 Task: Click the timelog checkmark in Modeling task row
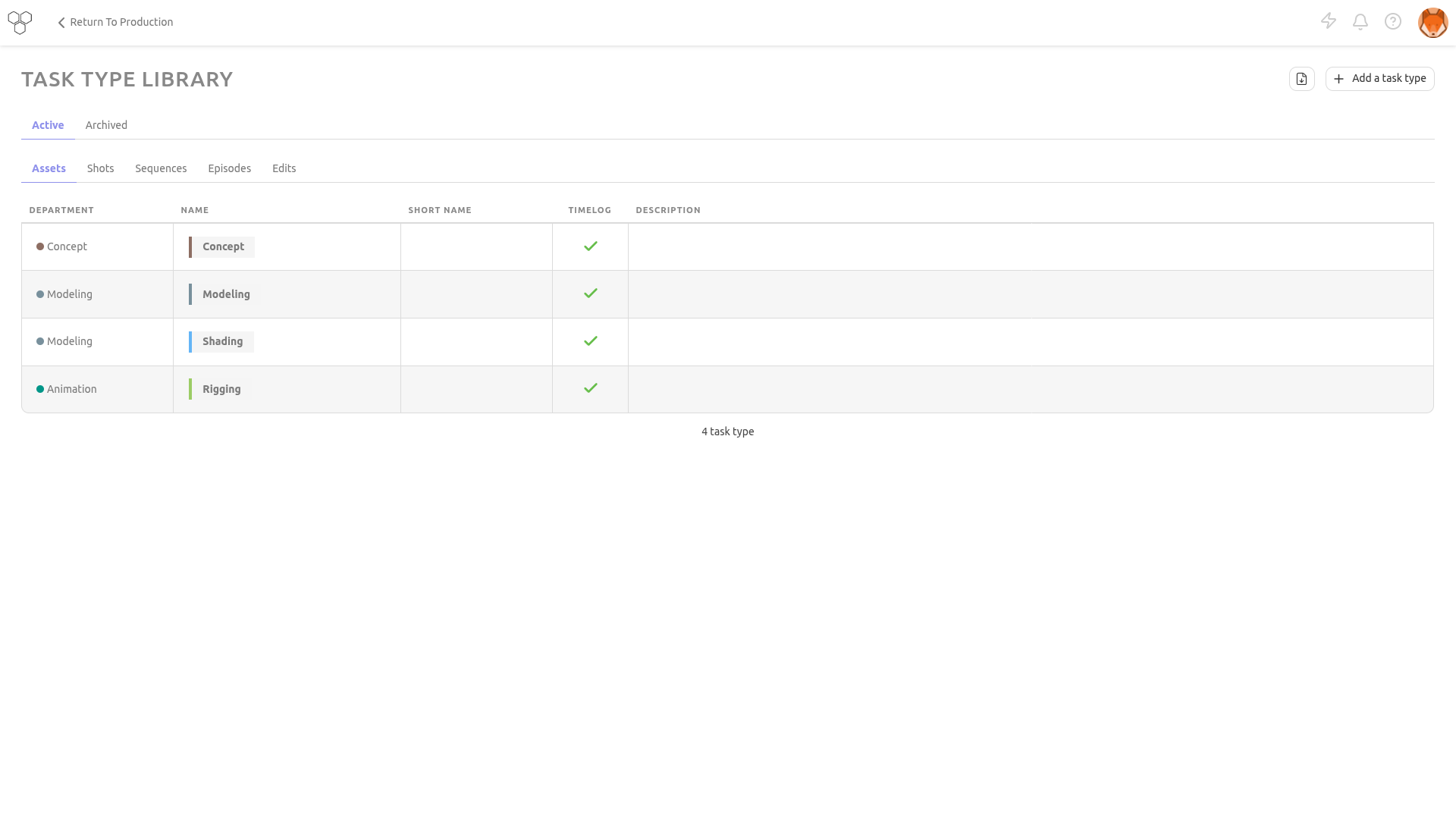[x=591, y=293]
